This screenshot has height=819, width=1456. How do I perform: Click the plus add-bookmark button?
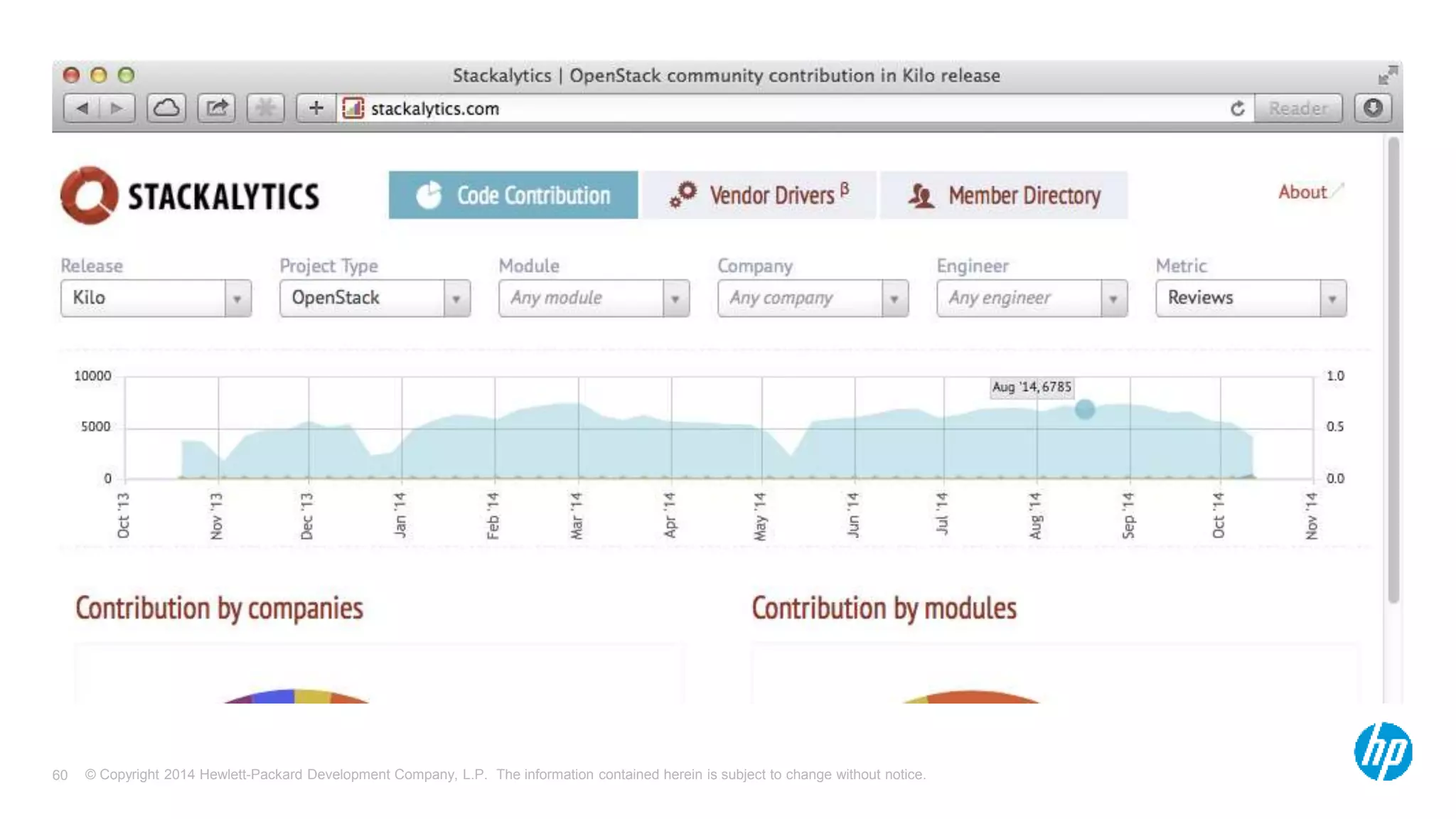316,108
